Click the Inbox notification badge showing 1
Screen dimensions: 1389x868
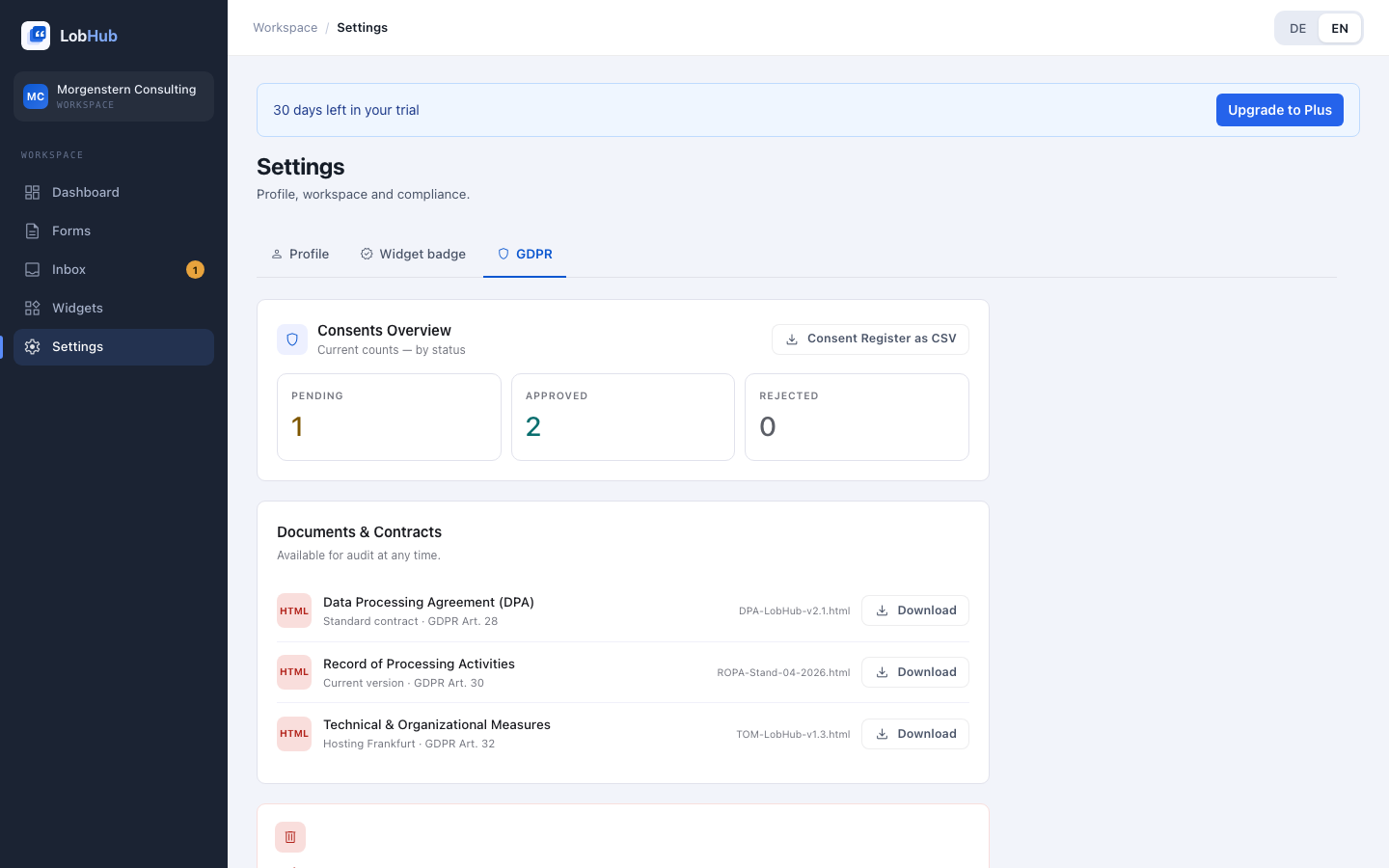[x=195, y=270]
